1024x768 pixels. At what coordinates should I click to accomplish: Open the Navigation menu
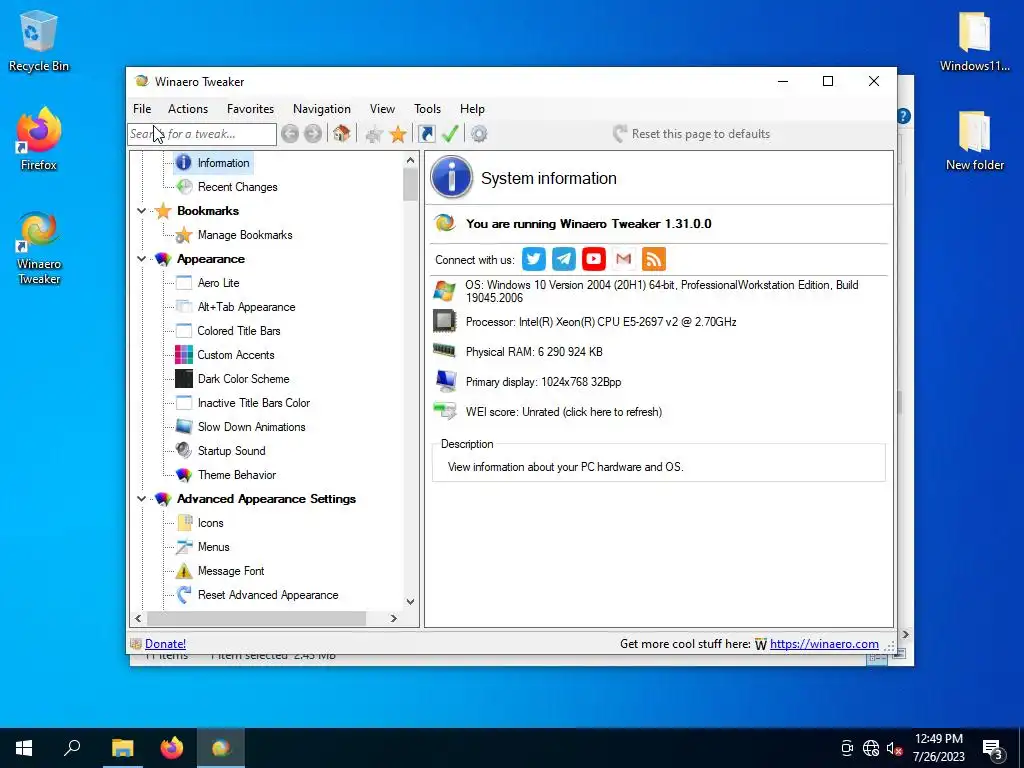321,109
